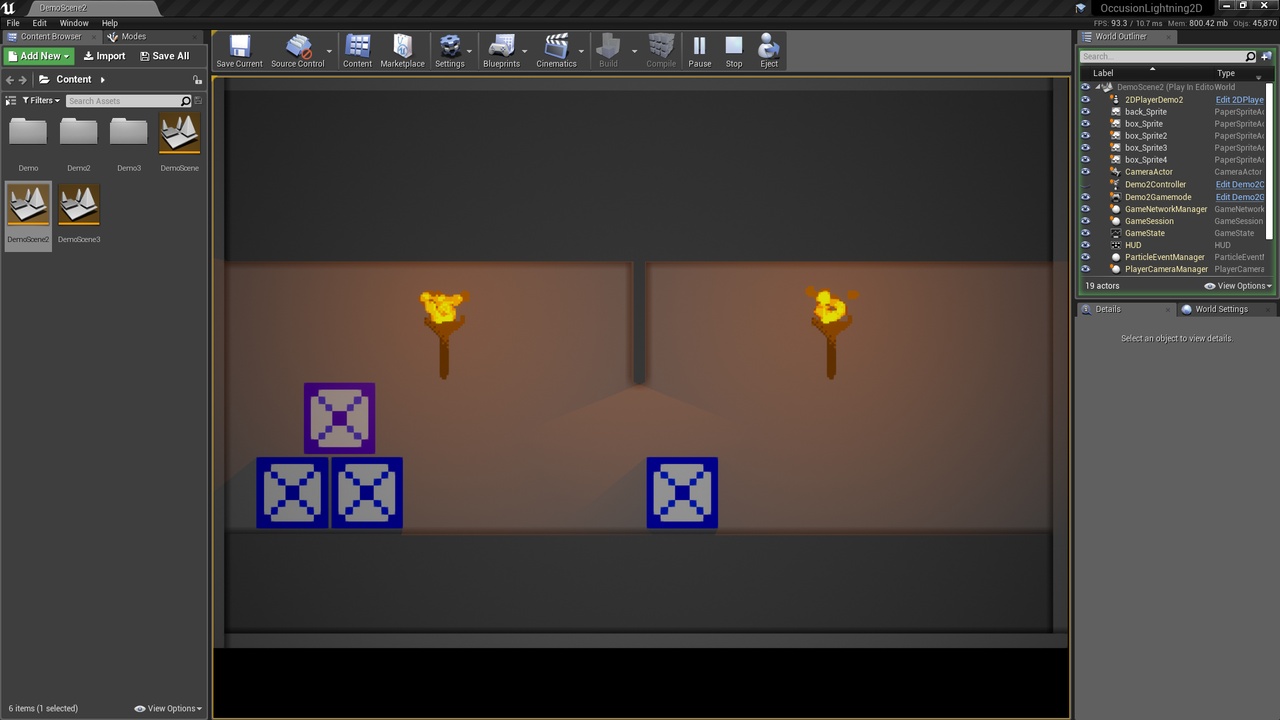Click the World Outliner search magnifier
Image resolution: width=1280 pixels, height=720 pixels.
tap(1250, 57)
